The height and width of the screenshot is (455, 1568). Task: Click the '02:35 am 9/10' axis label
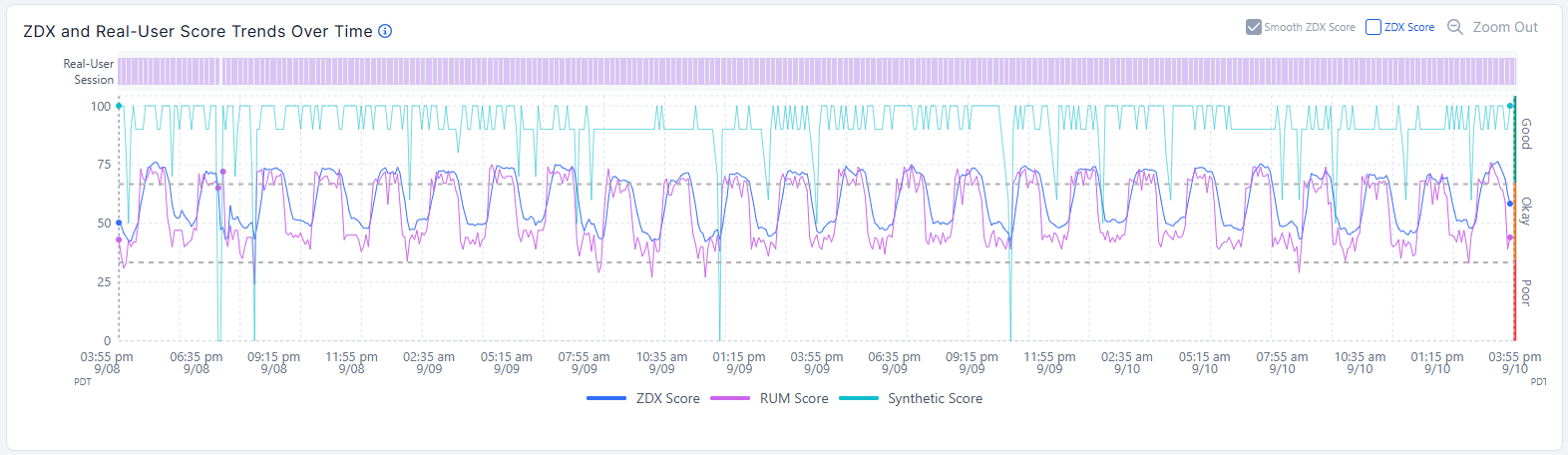[1127, 362]
